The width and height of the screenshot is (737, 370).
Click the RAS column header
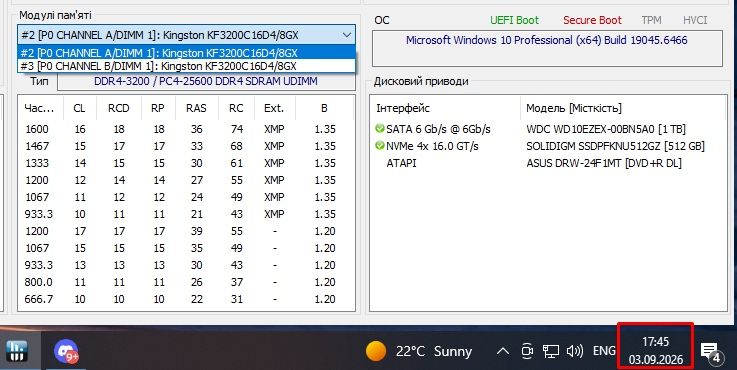(x=196, y=108)
